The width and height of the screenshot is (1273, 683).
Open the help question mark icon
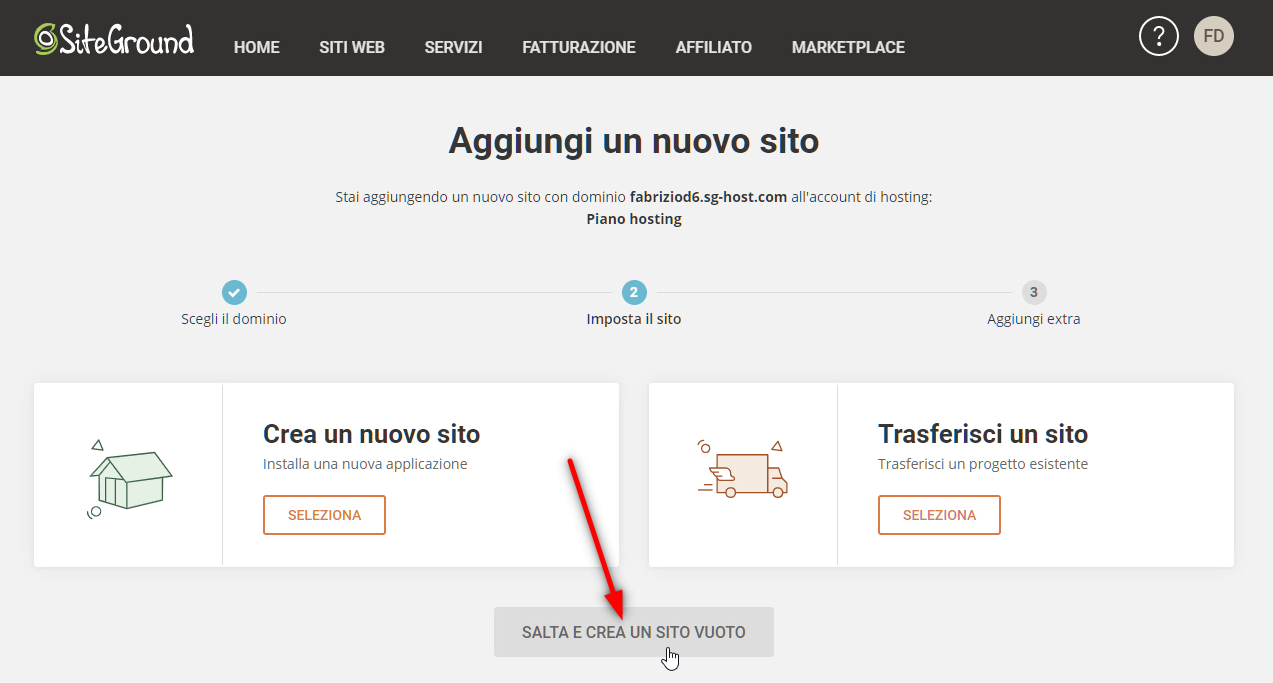[x=1159, y=37]
